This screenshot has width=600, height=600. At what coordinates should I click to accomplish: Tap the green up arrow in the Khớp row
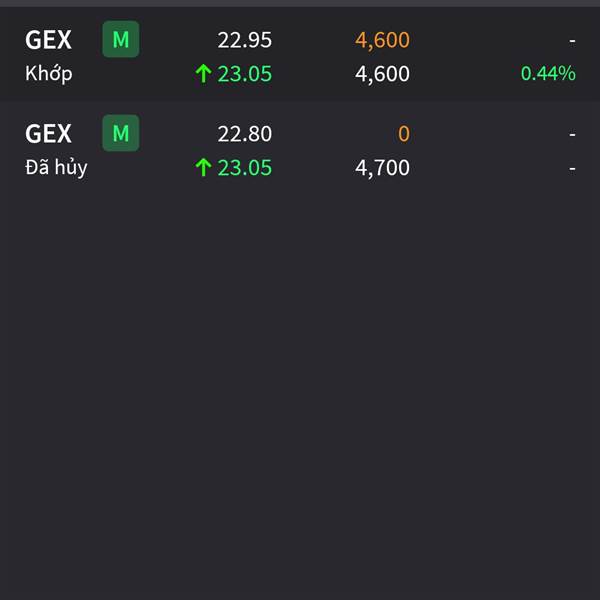203,73
